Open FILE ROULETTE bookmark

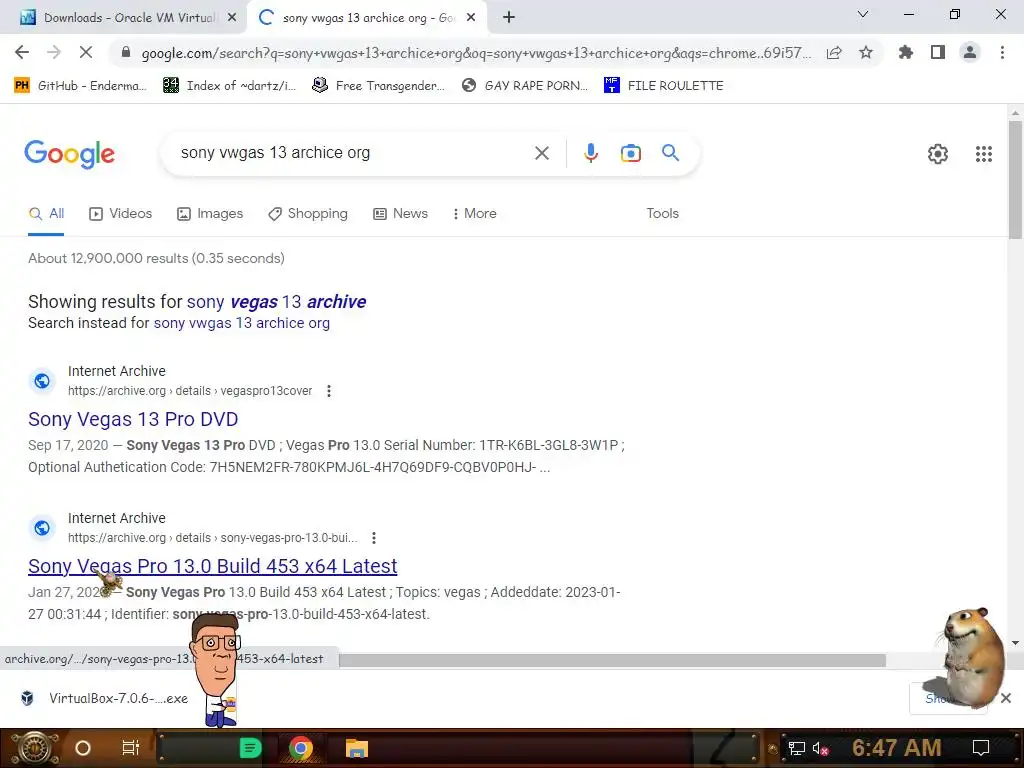(664, 86)
